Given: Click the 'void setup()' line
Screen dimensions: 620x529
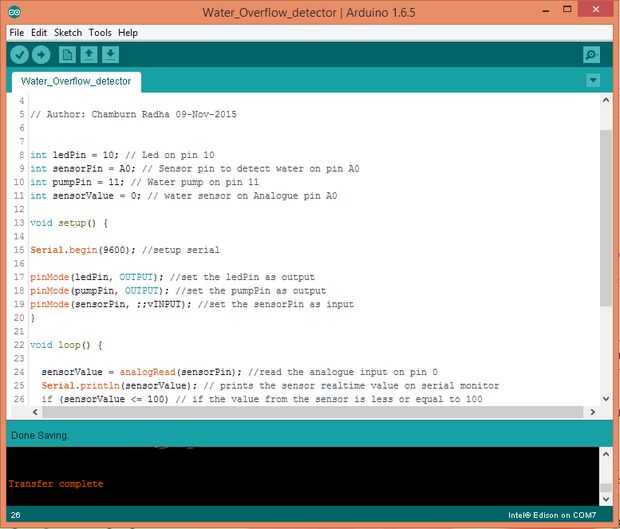Looking at the screenshot, I should [x=69, y=223].
